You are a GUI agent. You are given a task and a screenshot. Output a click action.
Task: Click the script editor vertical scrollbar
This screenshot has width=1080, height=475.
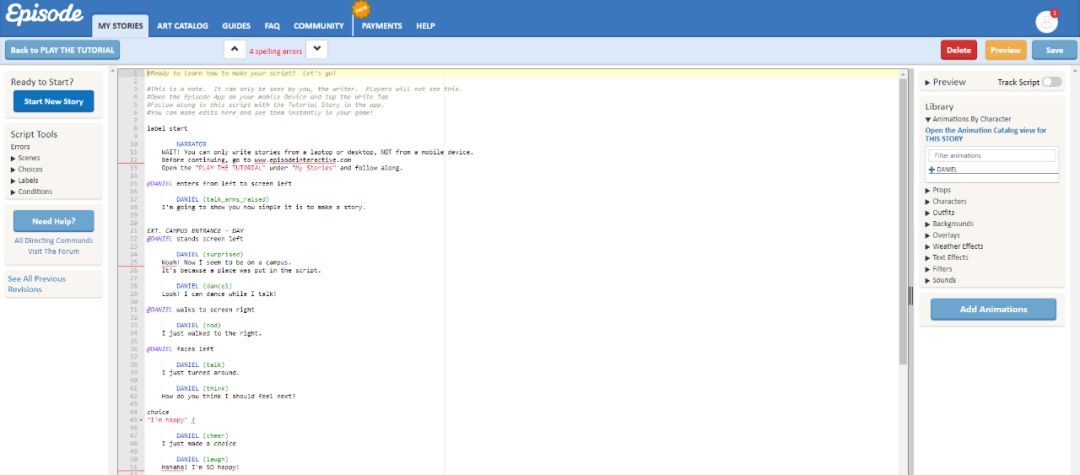click(x=903, y=220)
